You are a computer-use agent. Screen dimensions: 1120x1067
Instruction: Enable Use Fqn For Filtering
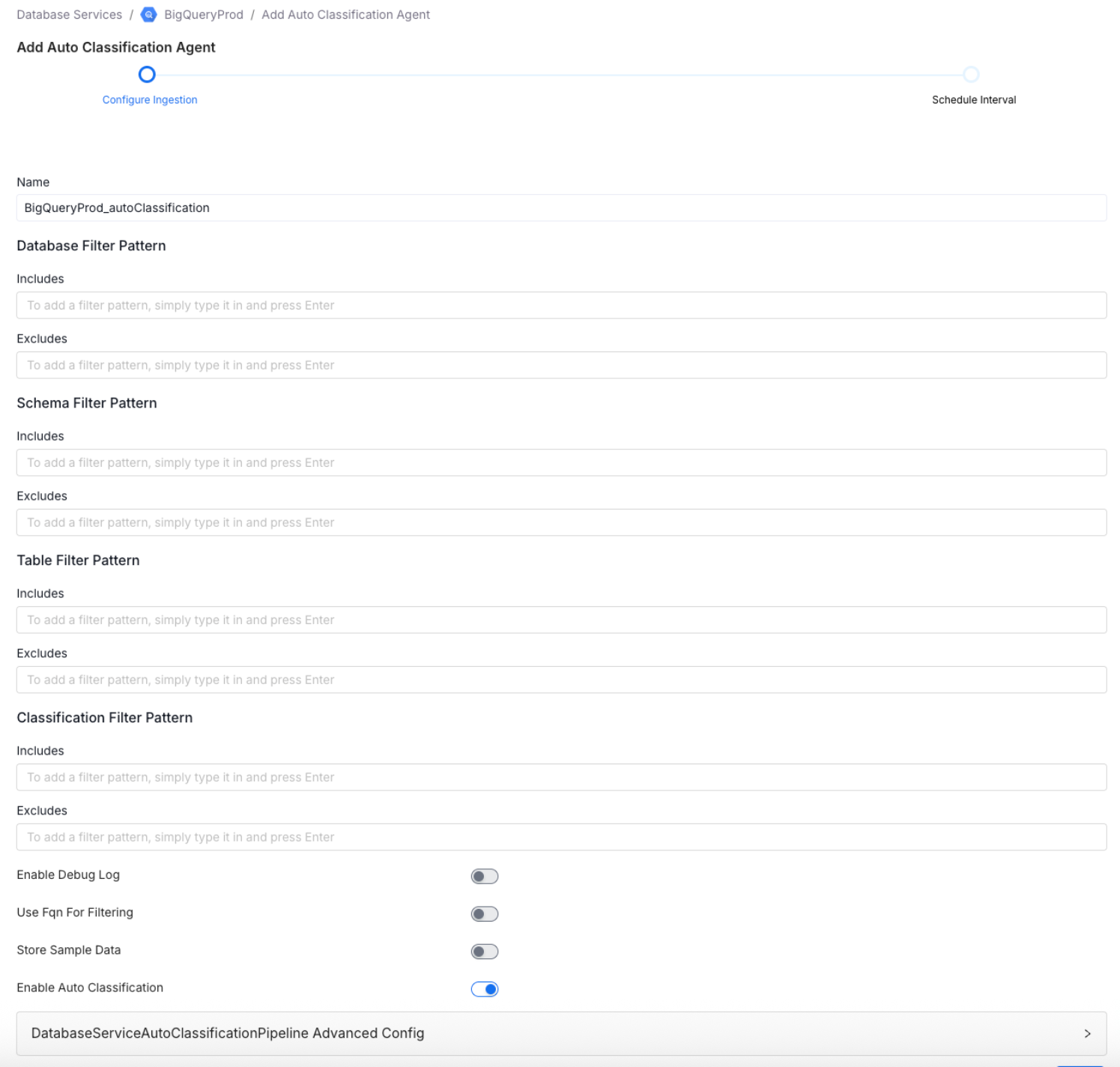484,913
